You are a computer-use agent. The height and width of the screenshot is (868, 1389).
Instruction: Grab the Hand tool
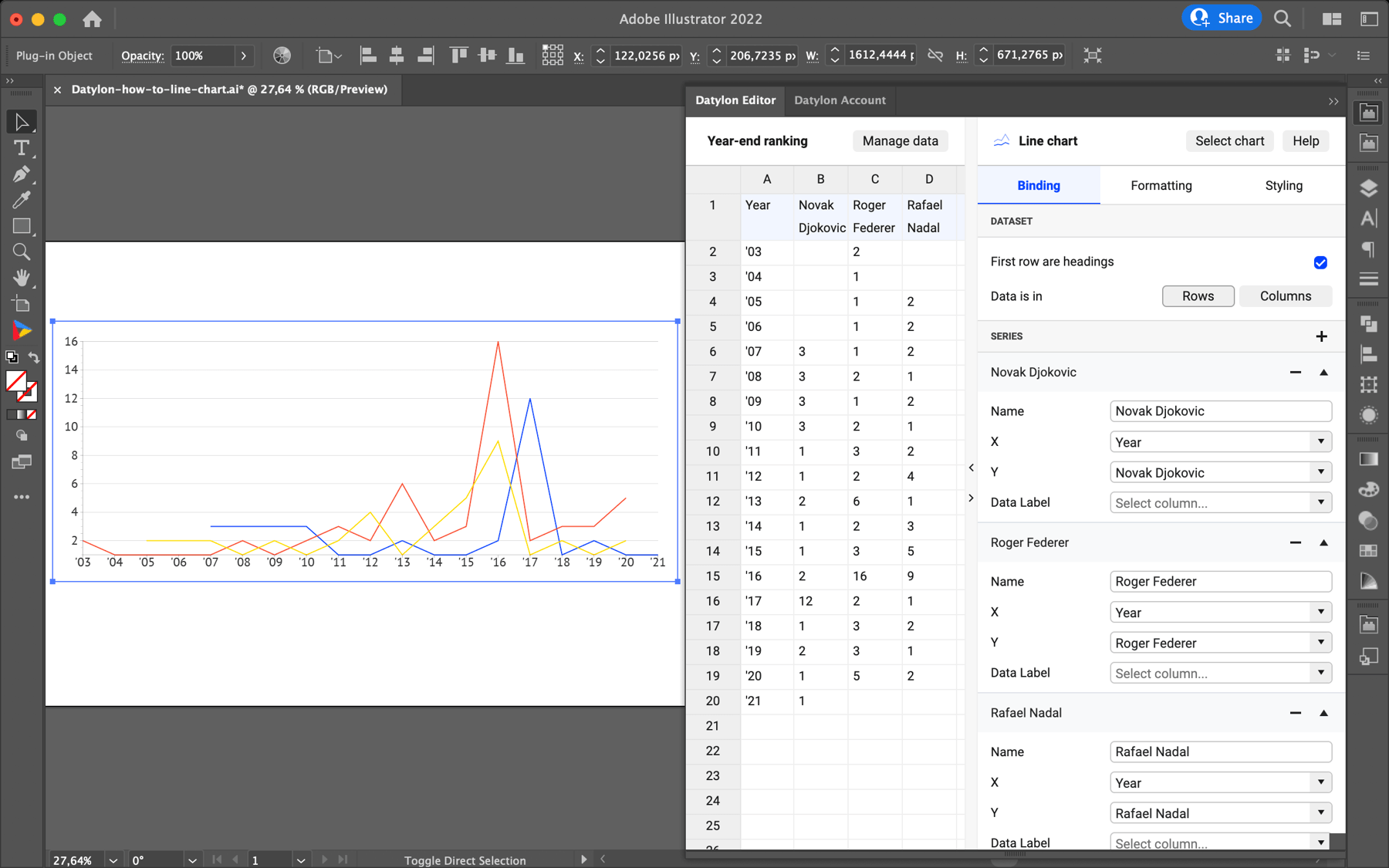coord(22,278)
